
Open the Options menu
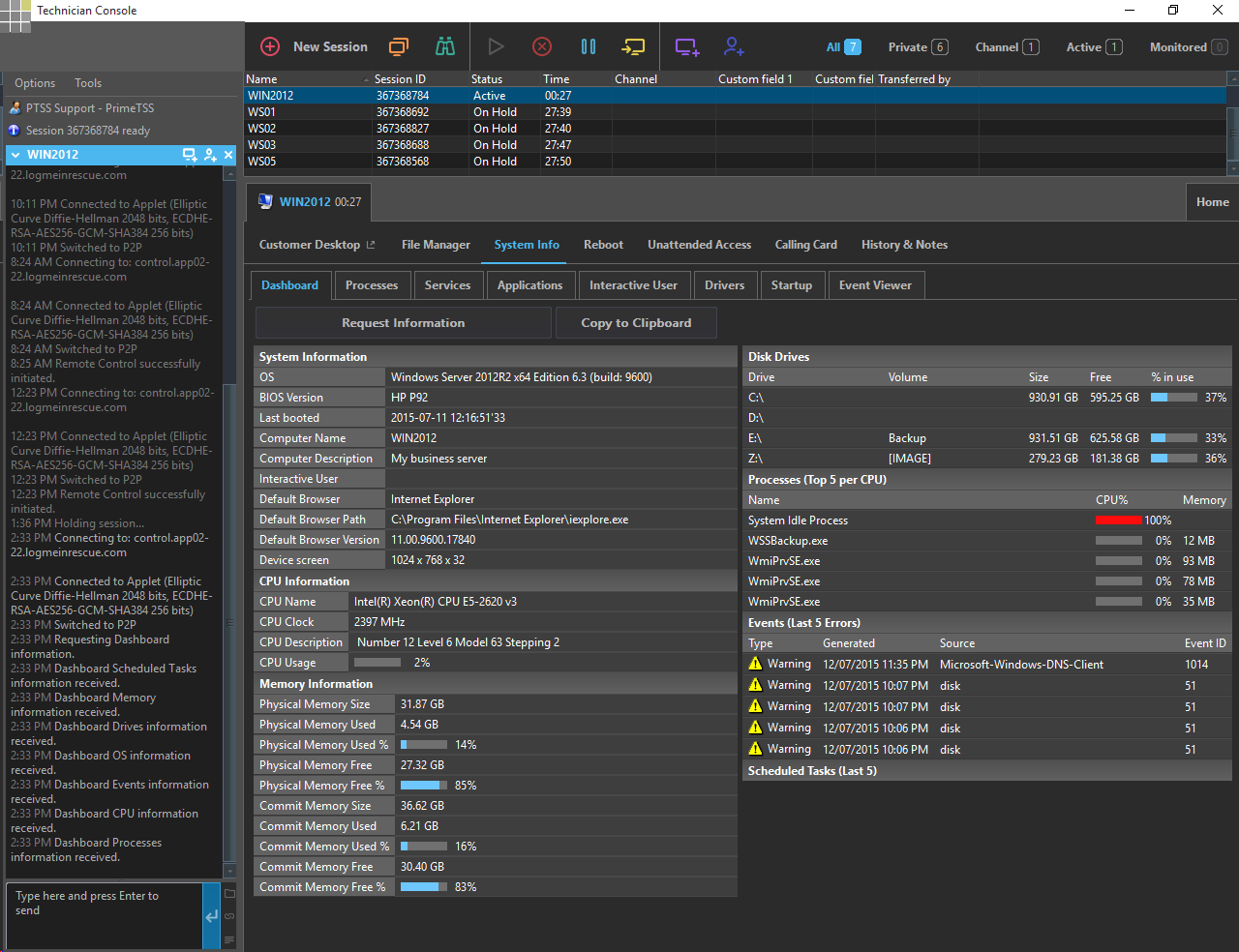[x=35, y=83]
